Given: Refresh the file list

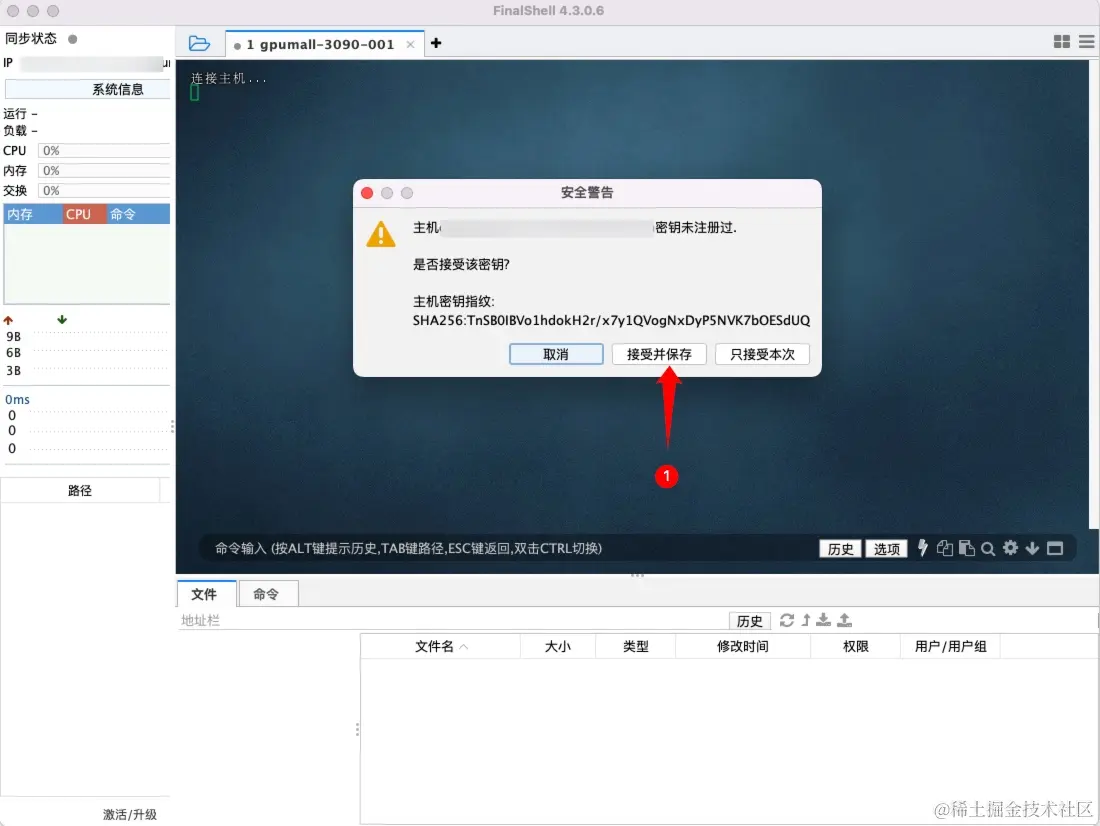Looking at the screenshot, I should pyautogui.click(x=786, y=620).
